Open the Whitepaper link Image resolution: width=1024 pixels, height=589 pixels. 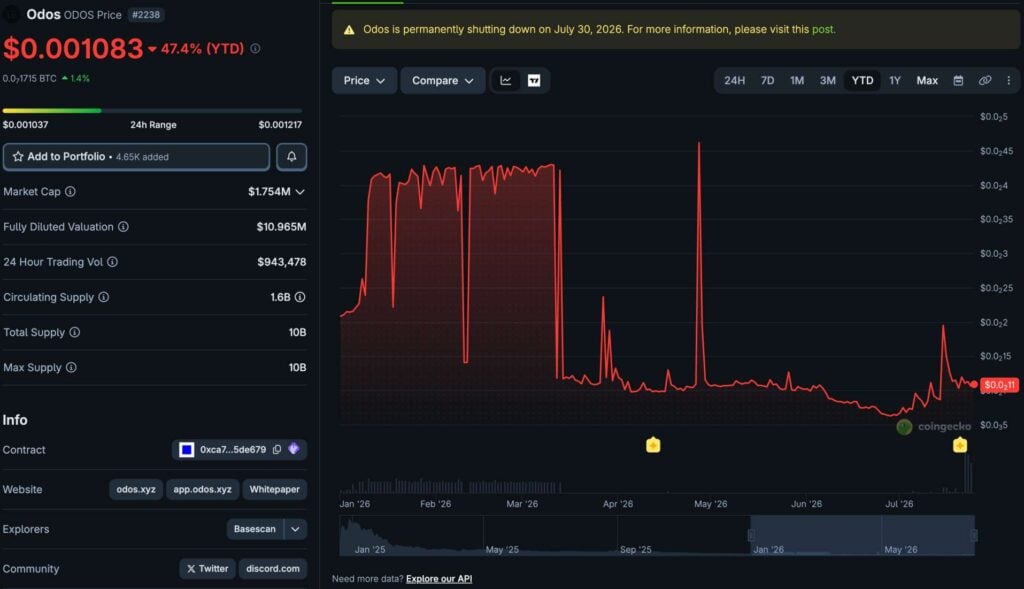[274, 489]
